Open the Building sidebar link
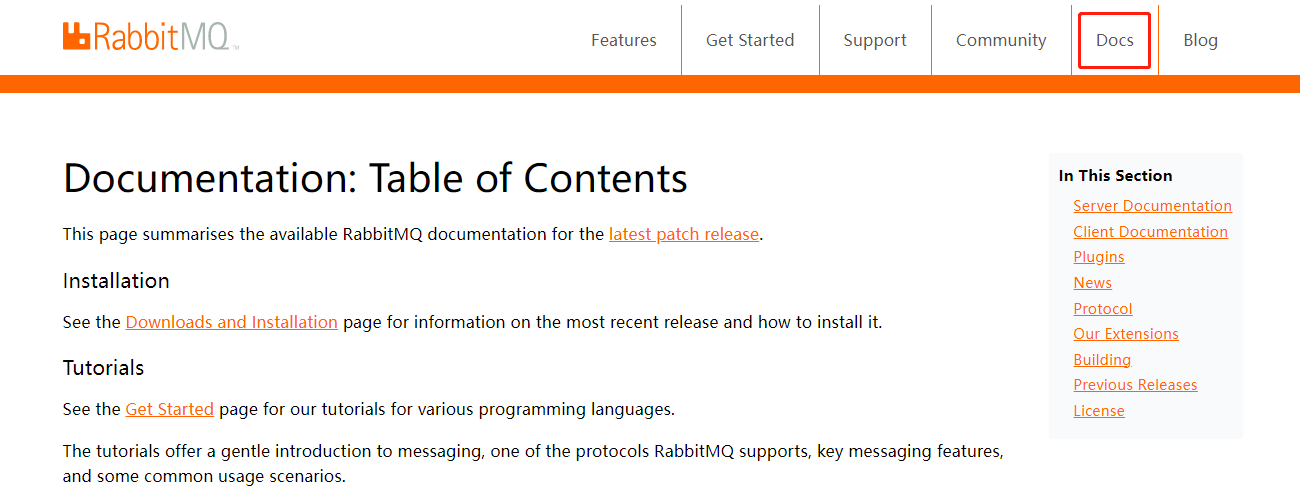Image resolution: width=1300 pixels, height=488 pixels. click(1102, 360)
